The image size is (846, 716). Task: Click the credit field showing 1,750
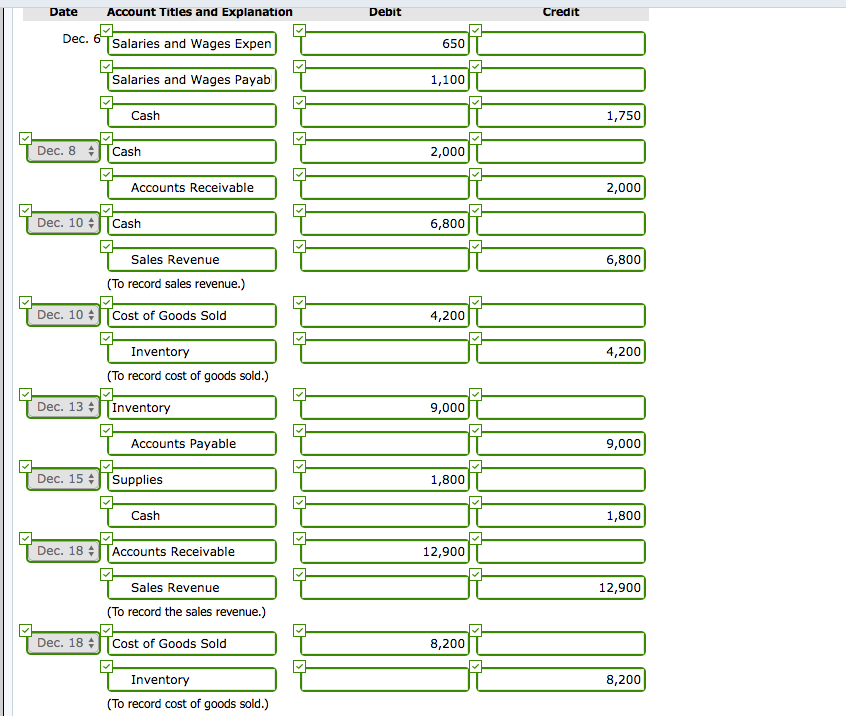pos(561,115)
